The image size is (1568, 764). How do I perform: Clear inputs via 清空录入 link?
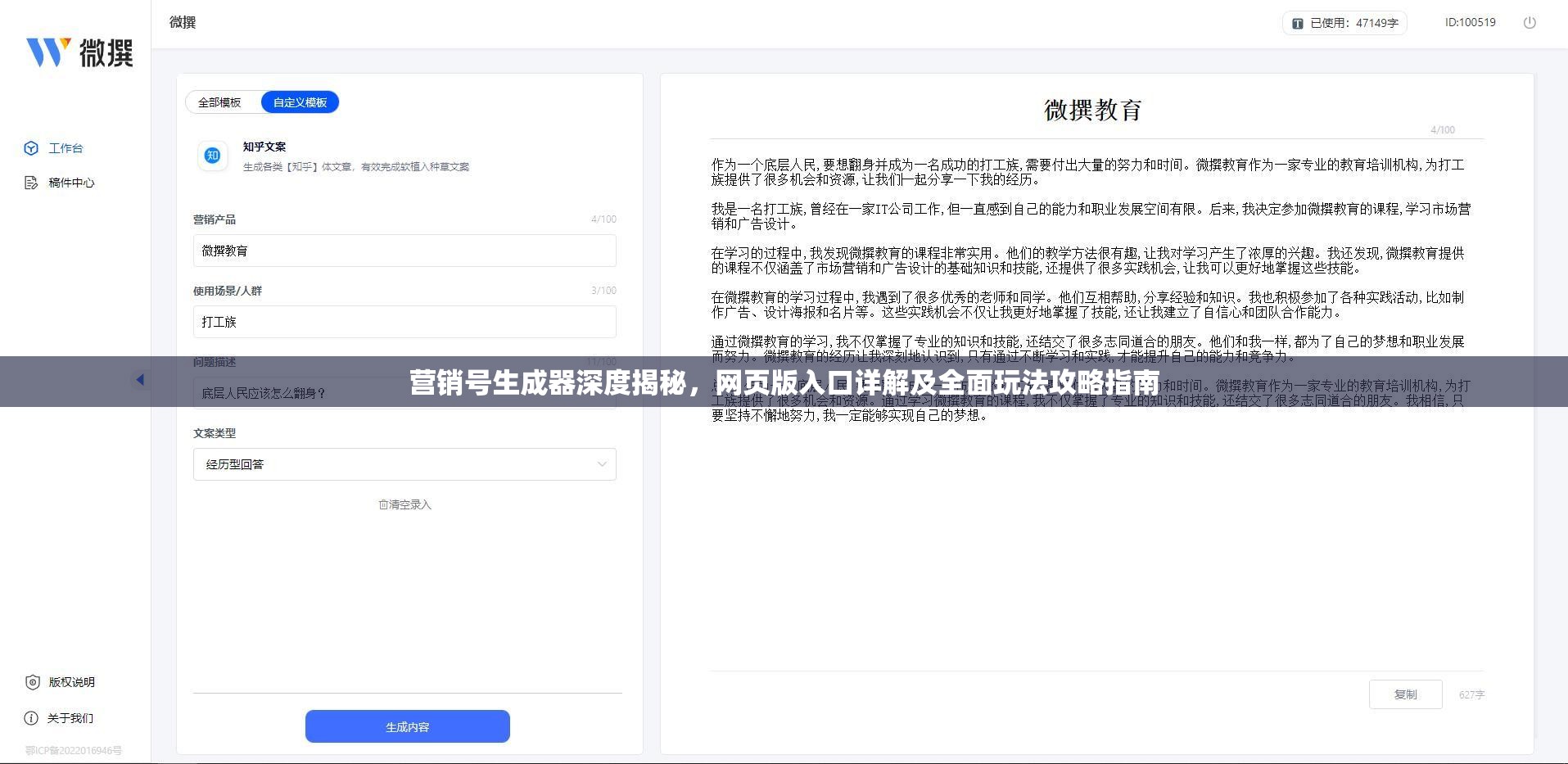(x=404, y=504)
